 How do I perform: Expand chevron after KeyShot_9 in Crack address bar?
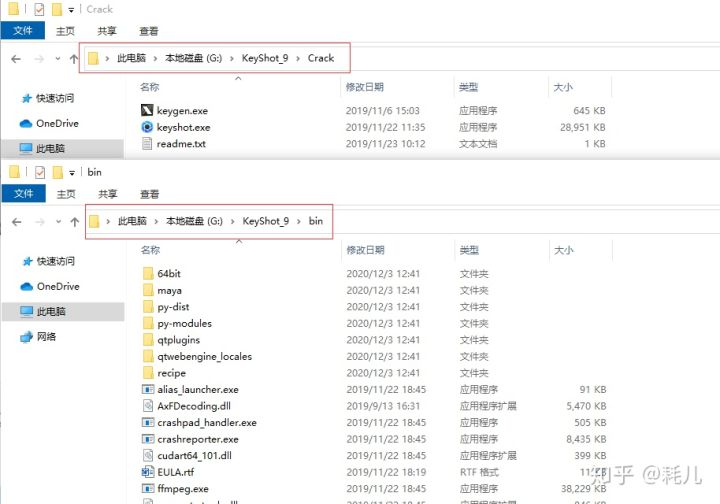[x=298, y=58]
